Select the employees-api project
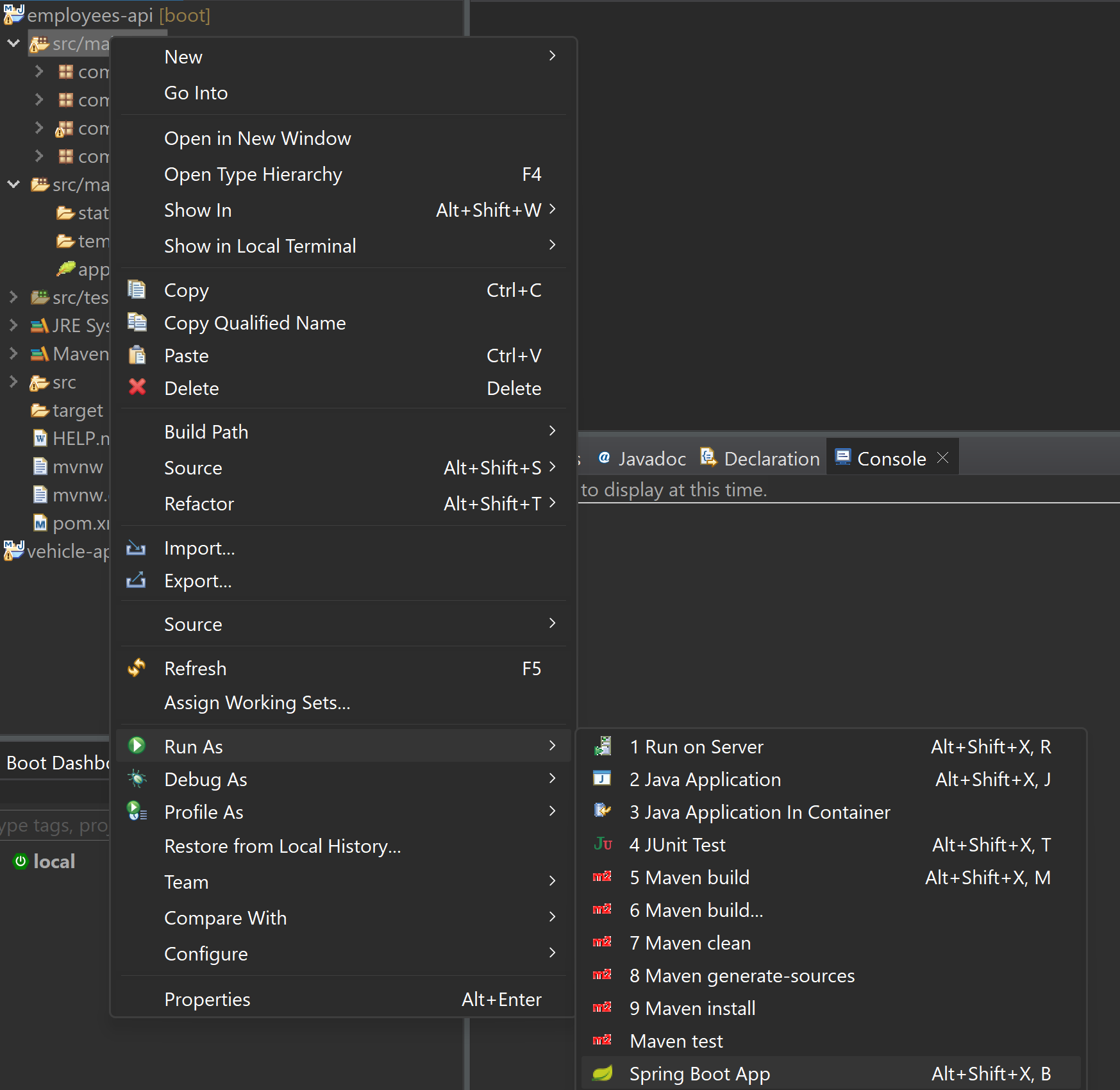Image resolution: width=1120 pixels, height=1090 pixels. tap(106, 15)
